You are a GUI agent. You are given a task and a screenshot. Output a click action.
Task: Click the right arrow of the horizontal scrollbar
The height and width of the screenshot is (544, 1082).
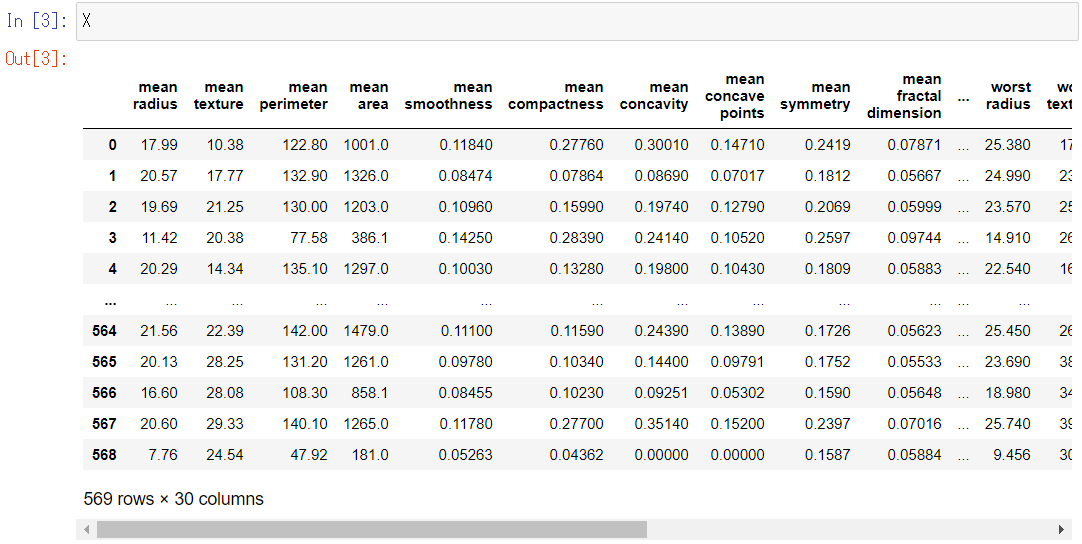[x=1061, y=529]
